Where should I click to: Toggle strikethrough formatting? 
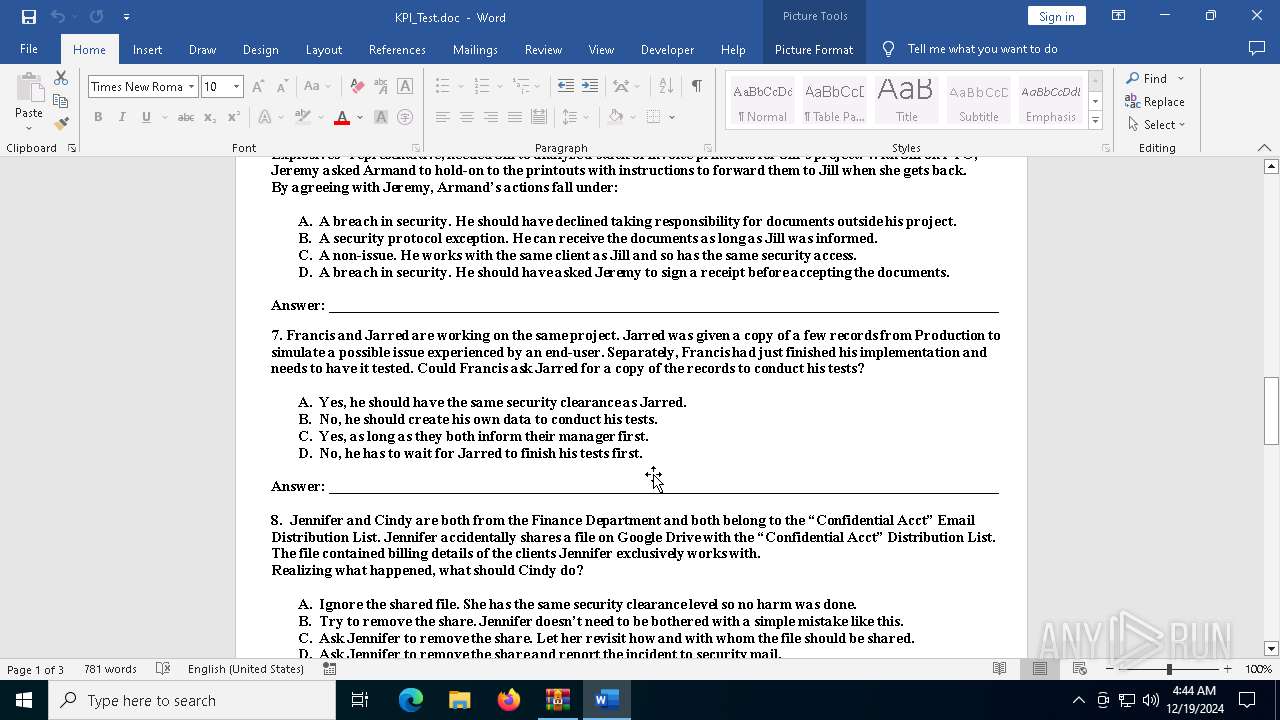(x=185, y=117)
